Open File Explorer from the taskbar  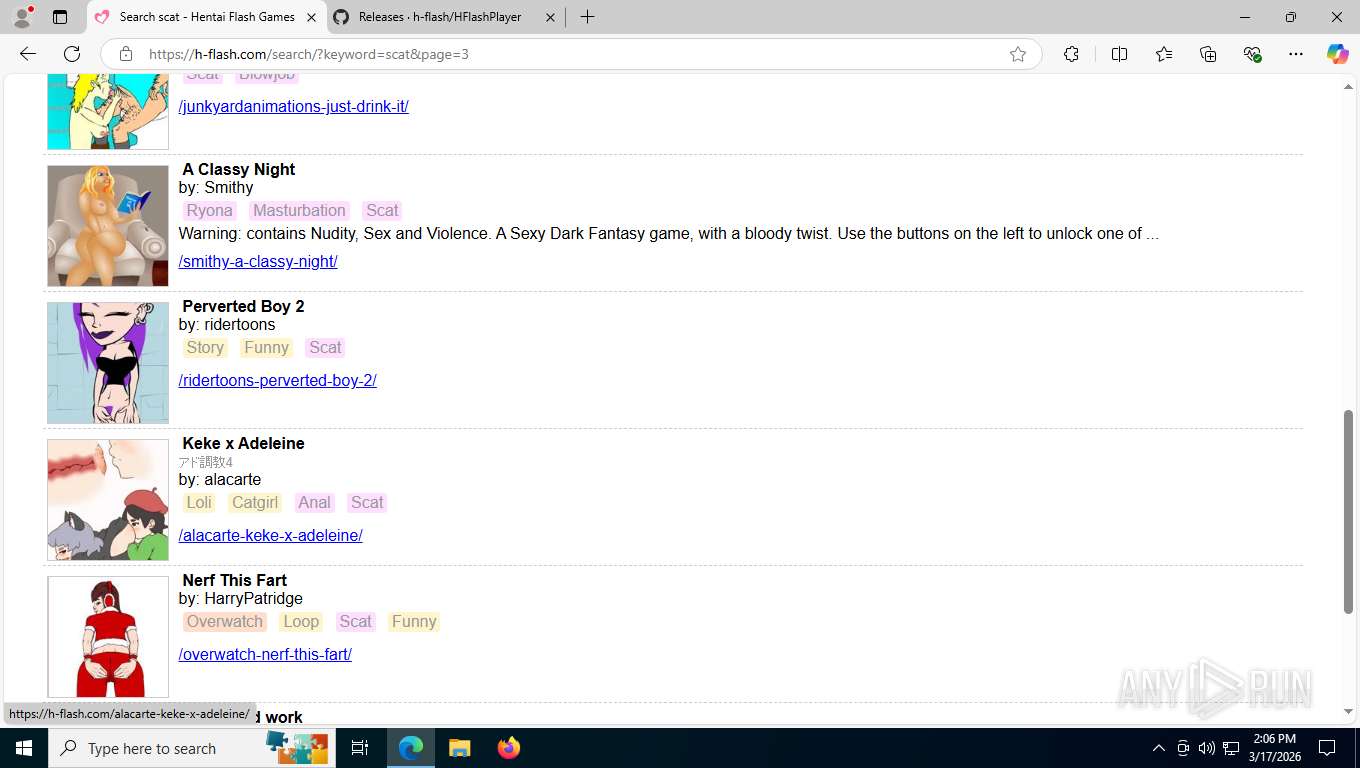[459, 748]
